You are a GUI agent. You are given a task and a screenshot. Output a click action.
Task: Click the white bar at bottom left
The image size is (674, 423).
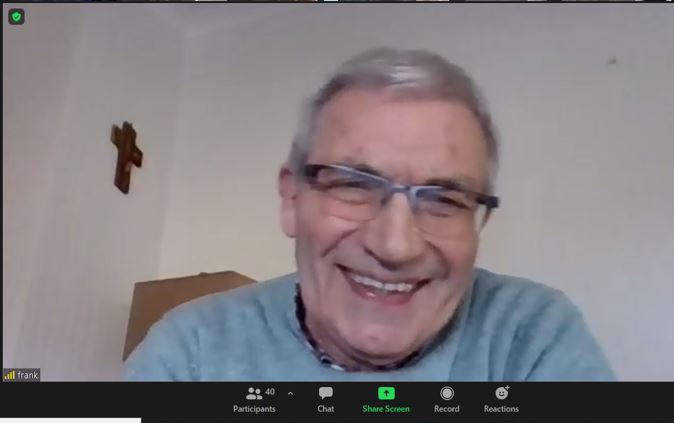pos(70,420)
